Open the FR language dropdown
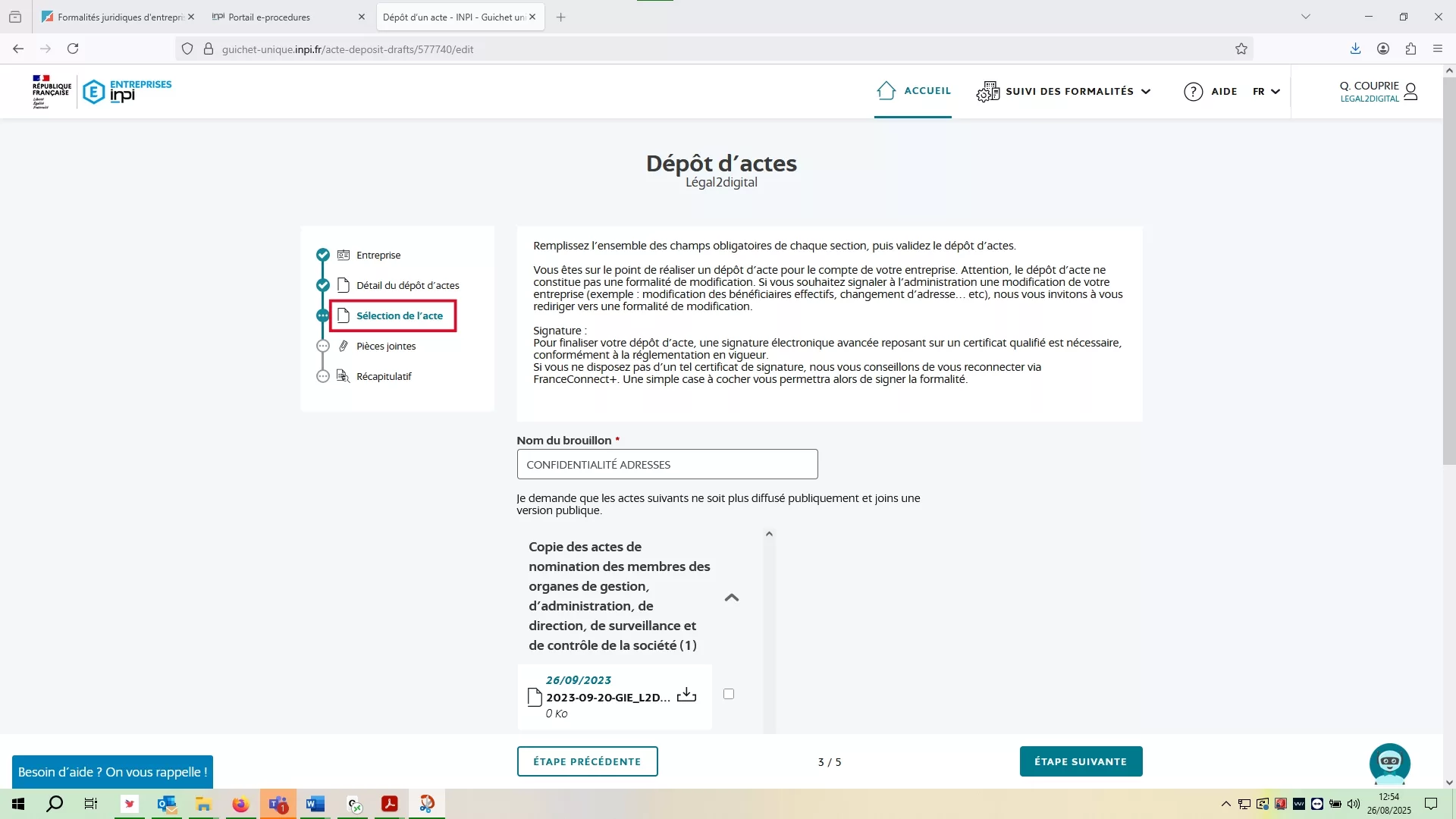 pos(1266,92)
